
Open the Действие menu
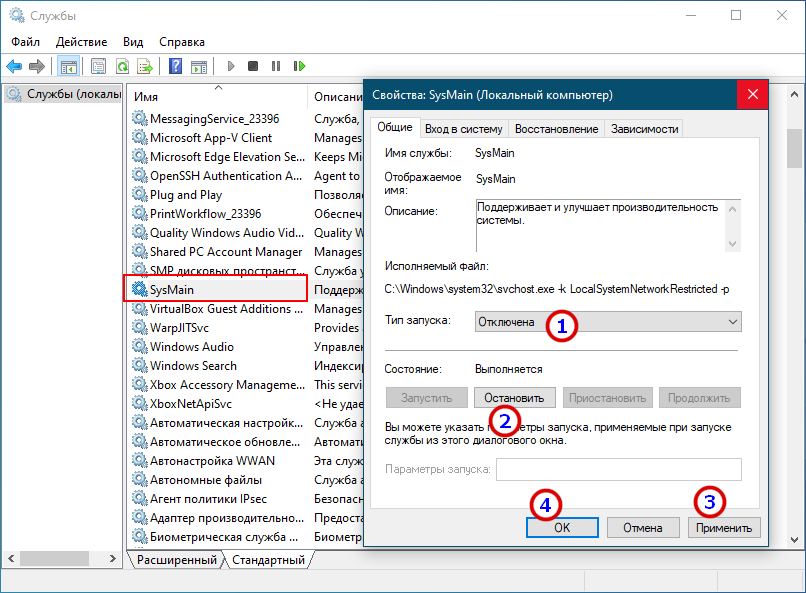click(81, 42)
